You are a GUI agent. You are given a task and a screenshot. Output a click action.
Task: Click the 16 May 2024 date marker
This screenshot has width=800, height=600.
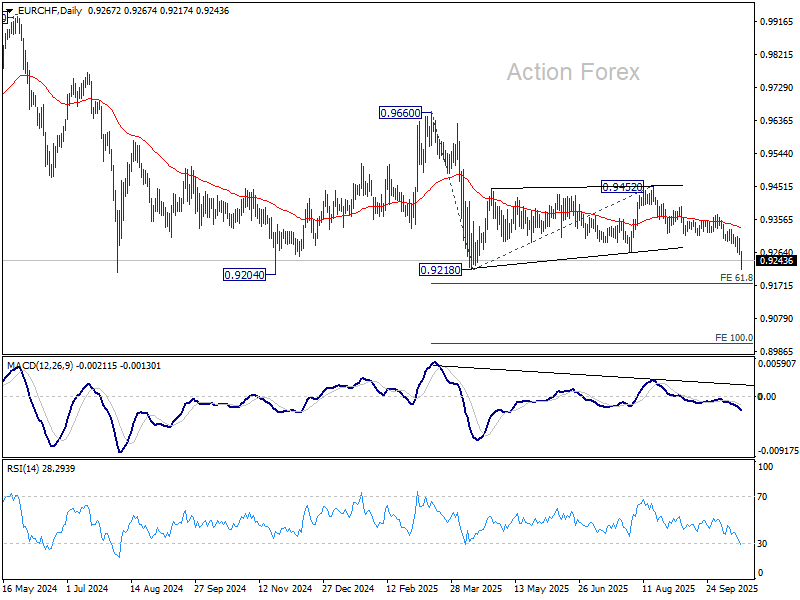(30, 588)
